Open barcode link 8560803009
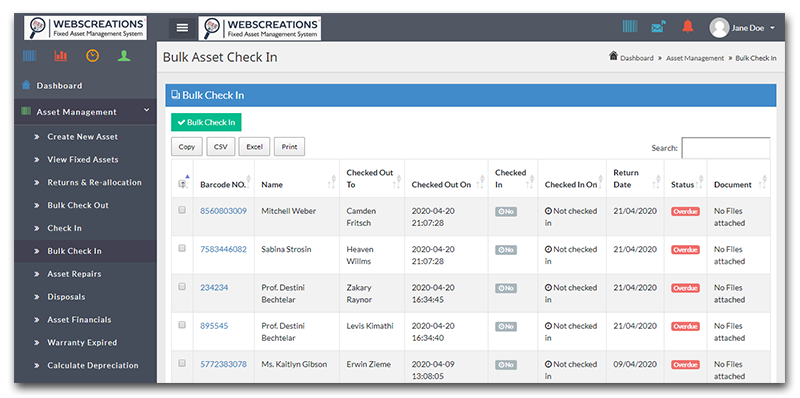 click(x=223, y=211)
